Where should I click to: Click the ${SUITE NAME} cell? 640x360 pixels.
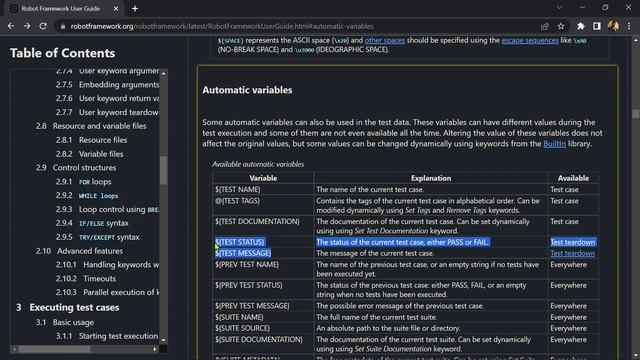(x=263, y=317)
